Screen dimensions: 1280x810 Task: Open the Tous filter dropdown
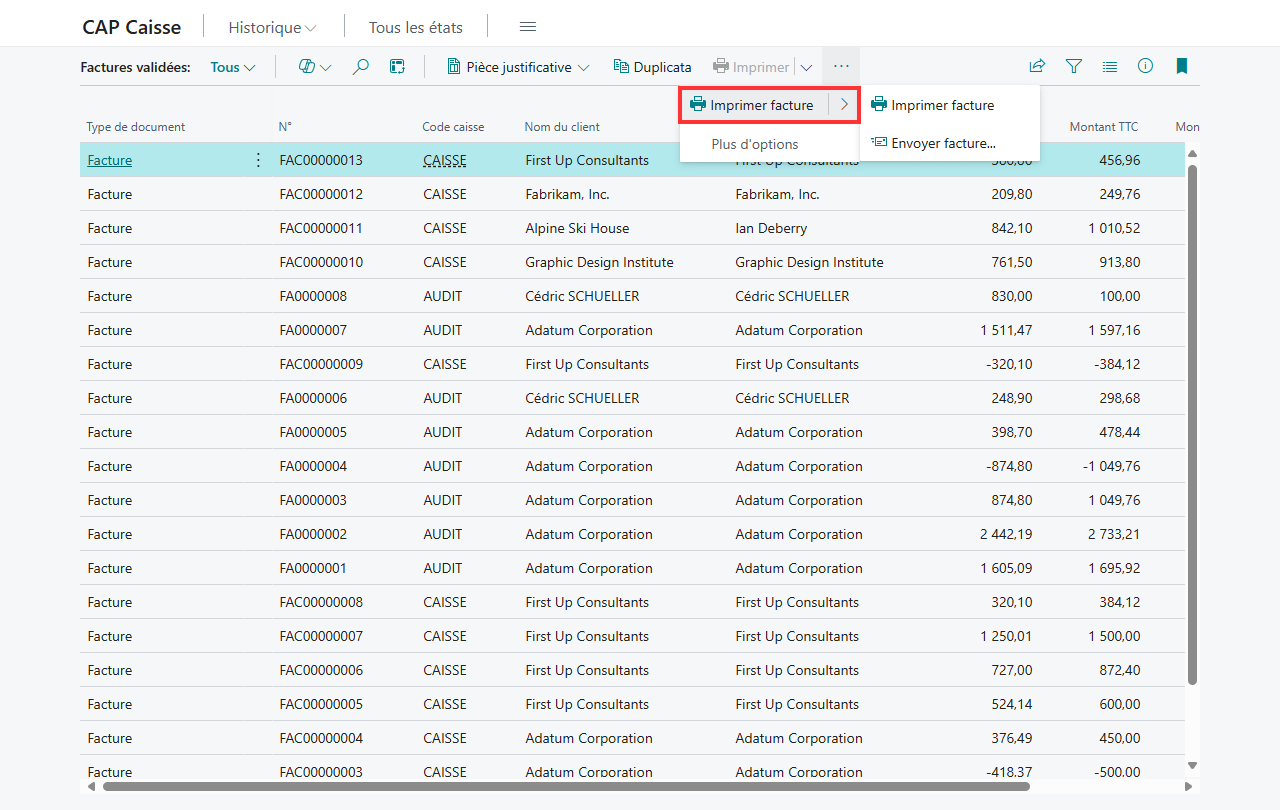(233, 68)
